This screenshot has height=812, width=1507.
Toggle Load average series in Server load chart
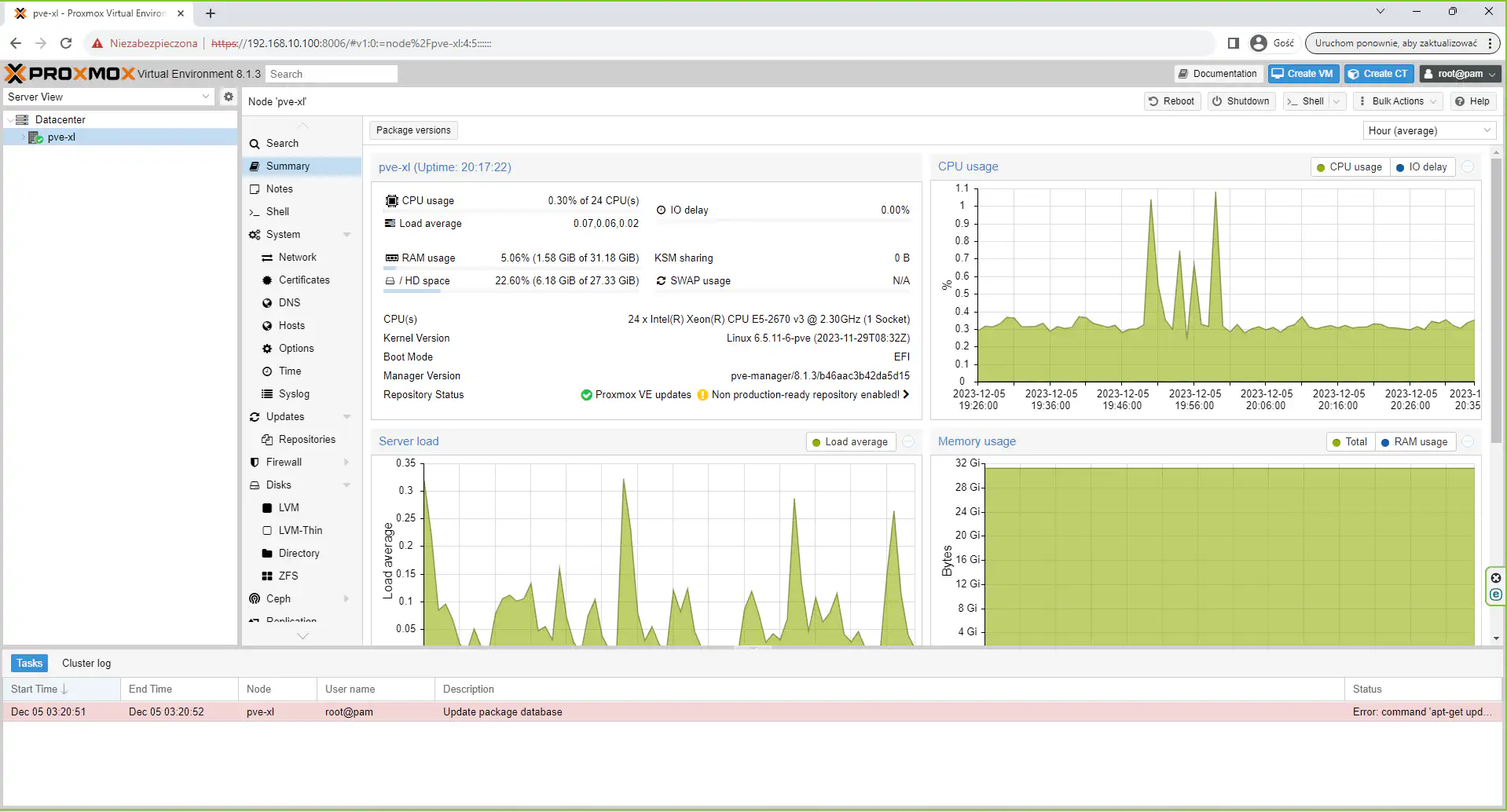tap(849, 442)
